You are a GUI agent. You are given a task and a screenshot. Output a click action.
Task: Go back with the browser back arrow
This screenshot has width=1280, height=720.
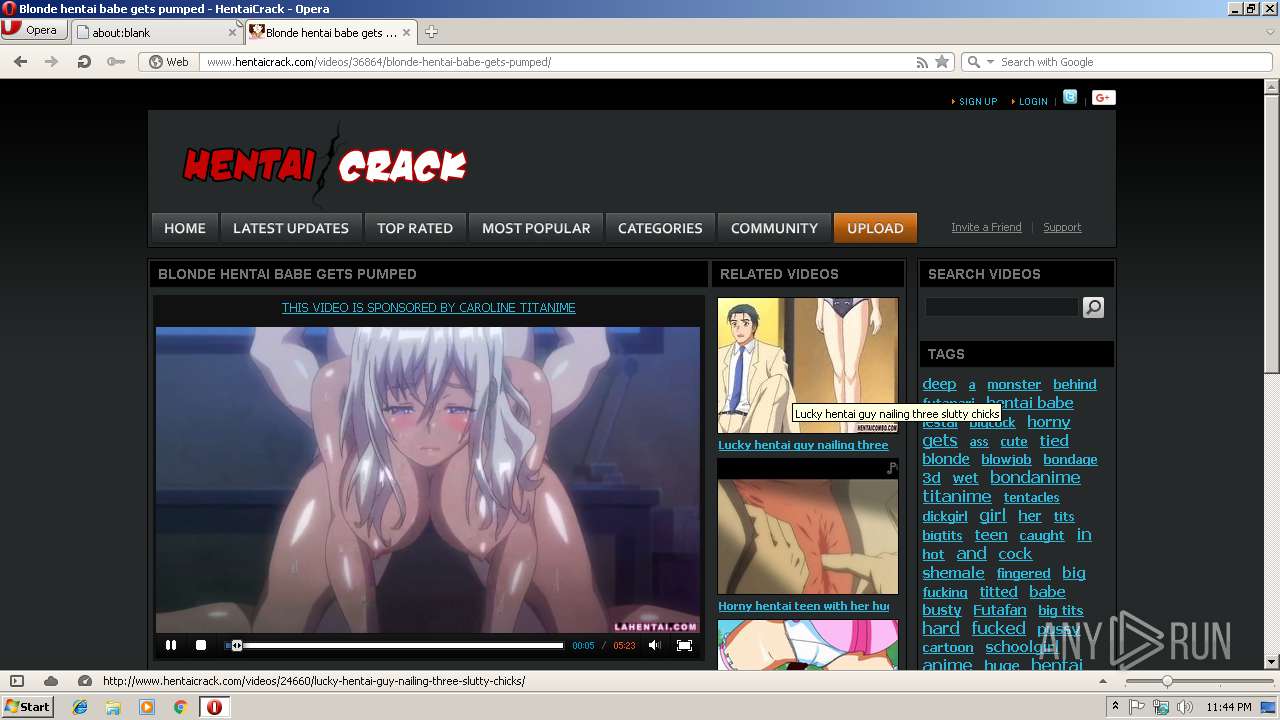(20, 62)
